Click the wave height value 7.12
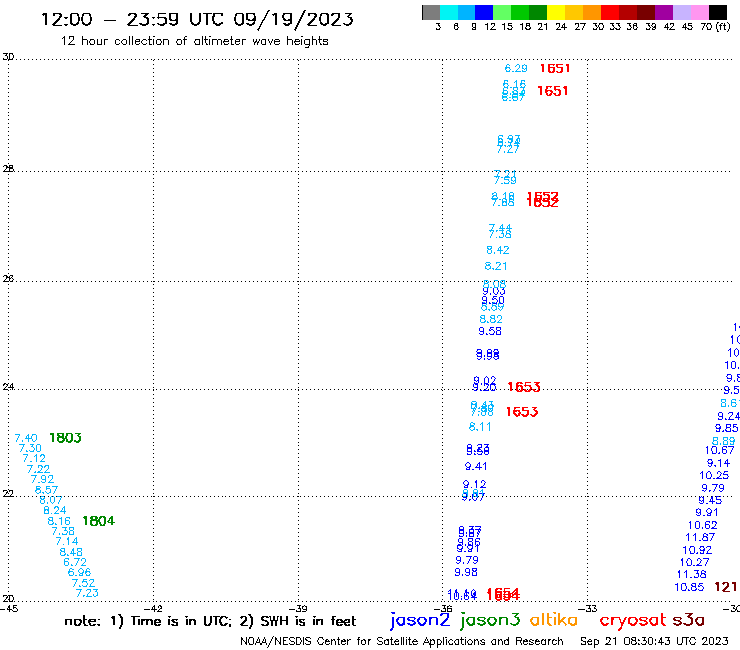 (x=34, y=458)
